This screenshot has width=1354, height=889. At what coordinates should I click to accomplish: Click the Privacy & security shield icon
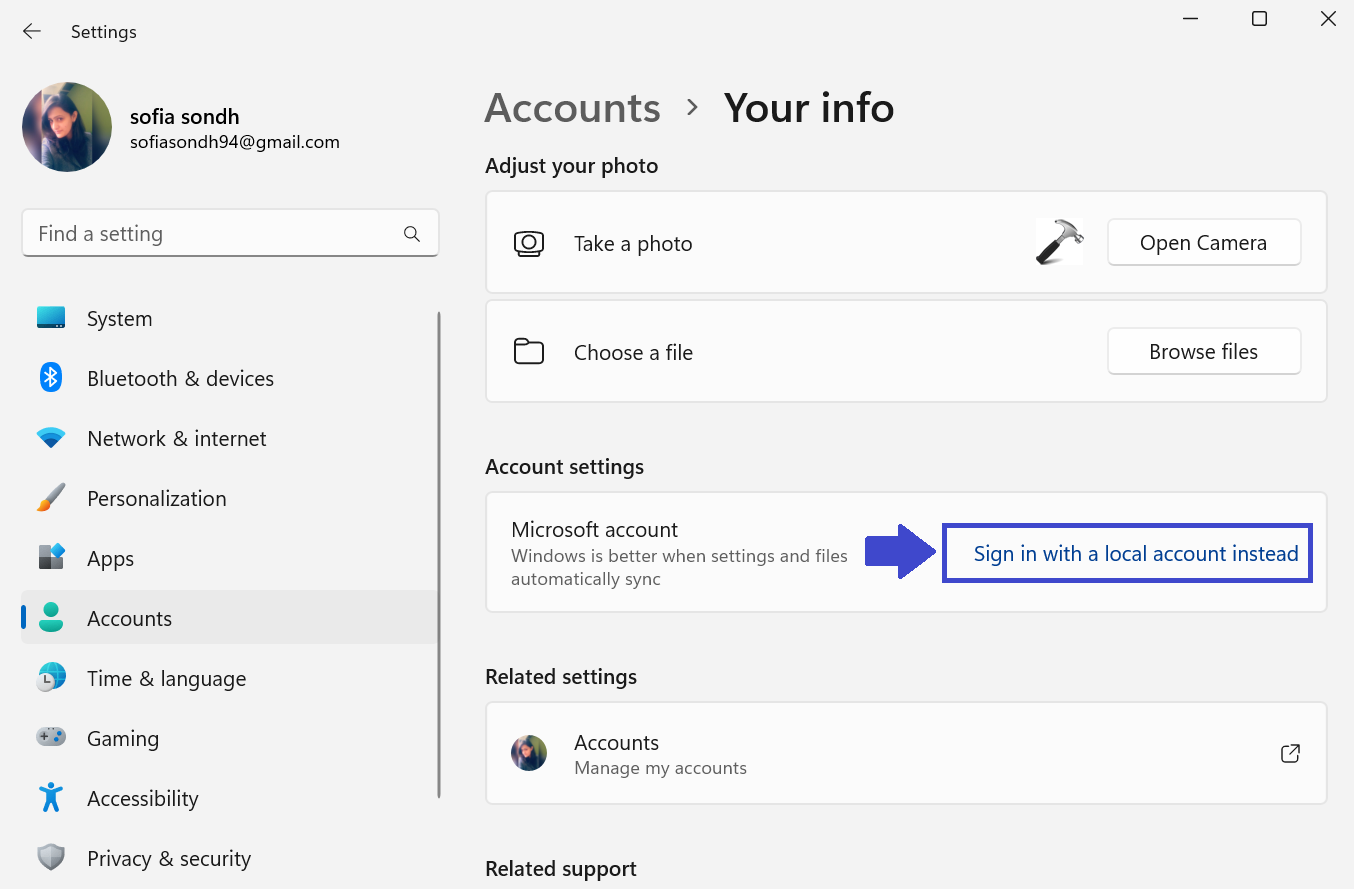click(x=51, y=858)
